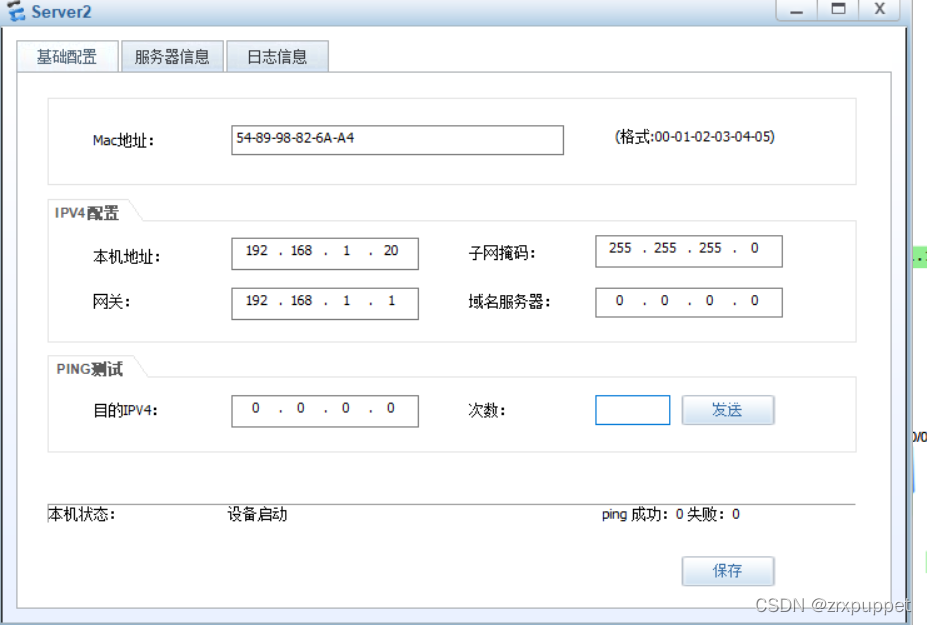
Task: Focus the 次数 count input box
Action: pos(633,410)
